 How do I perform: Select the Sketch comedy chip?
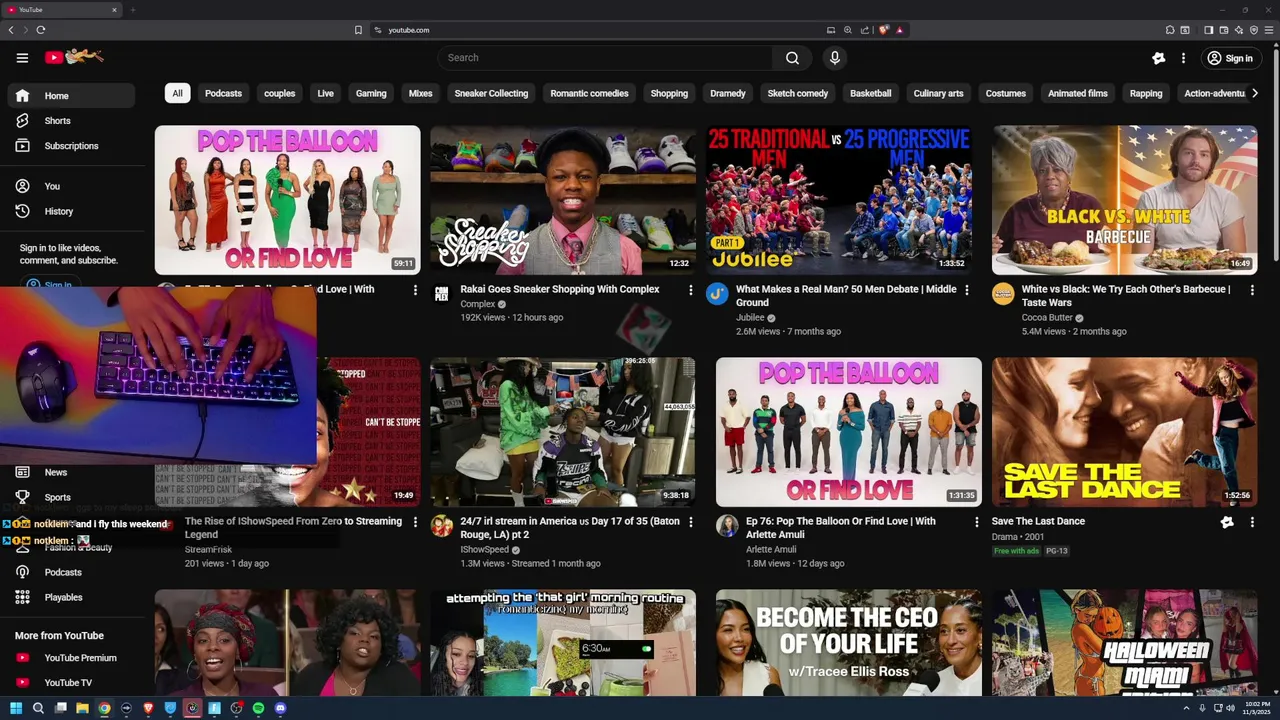pos(797,94)
